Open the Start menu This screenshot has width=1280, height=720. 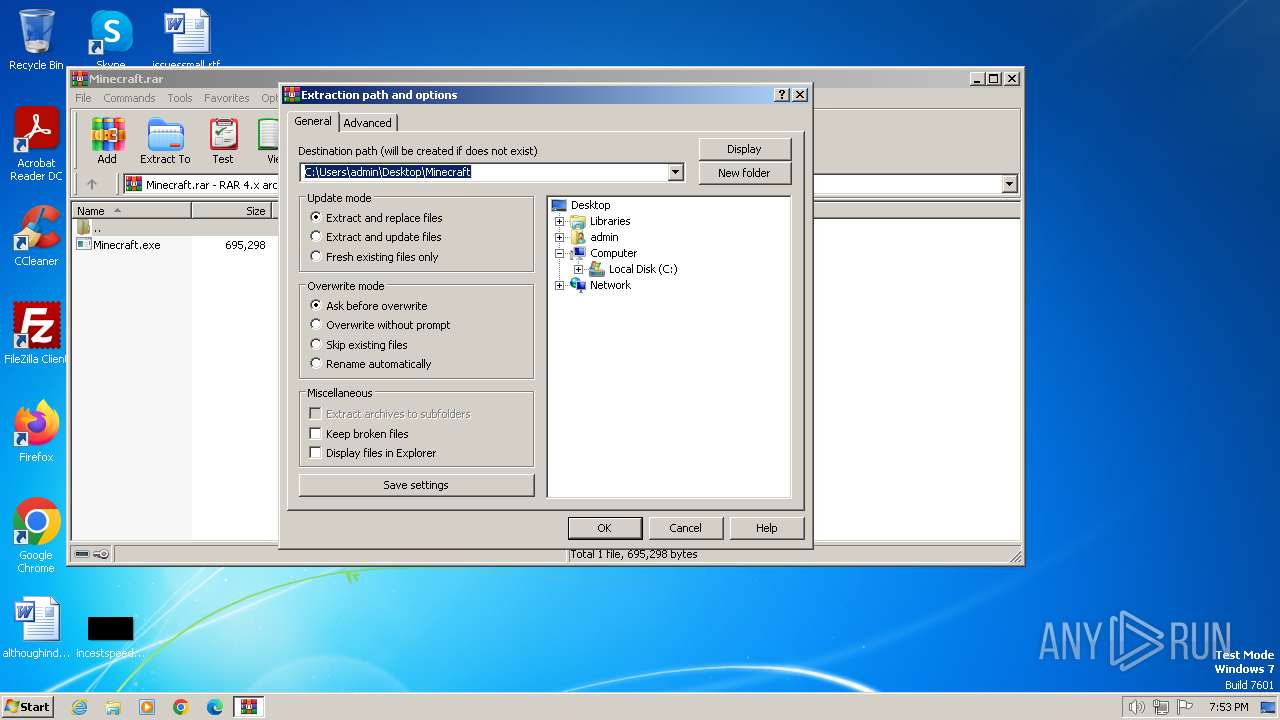[27, 707]
